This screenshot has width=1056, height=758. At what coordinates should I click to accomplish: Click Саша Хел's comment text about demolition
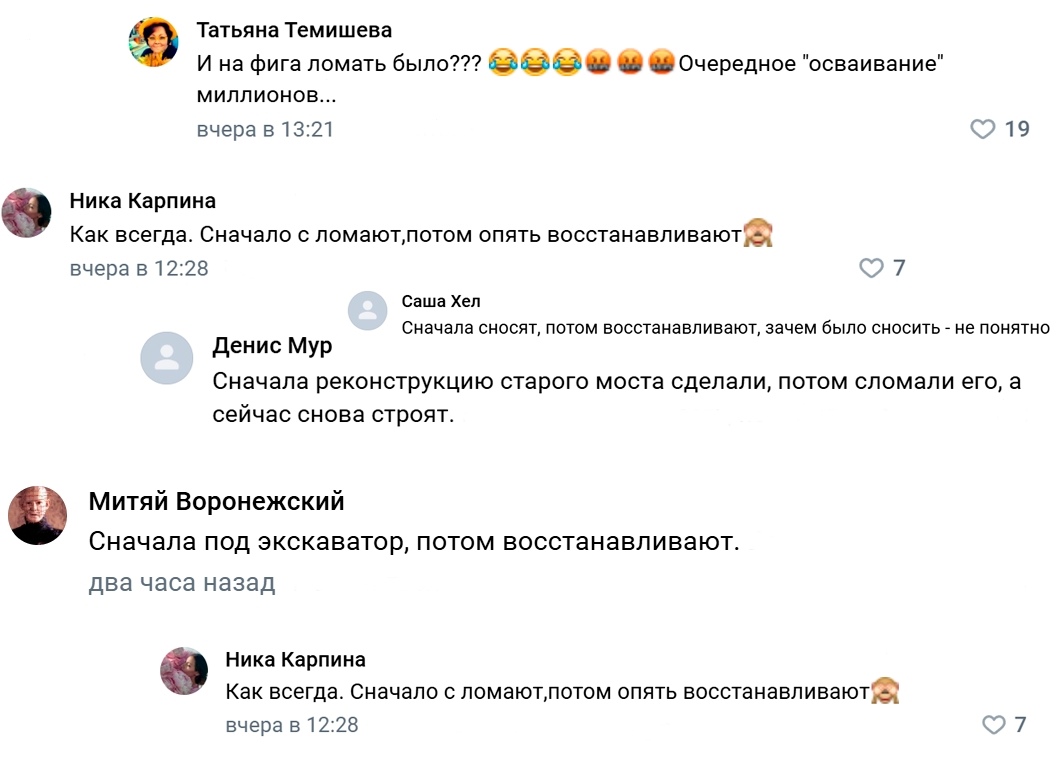(x=725, y=328)
